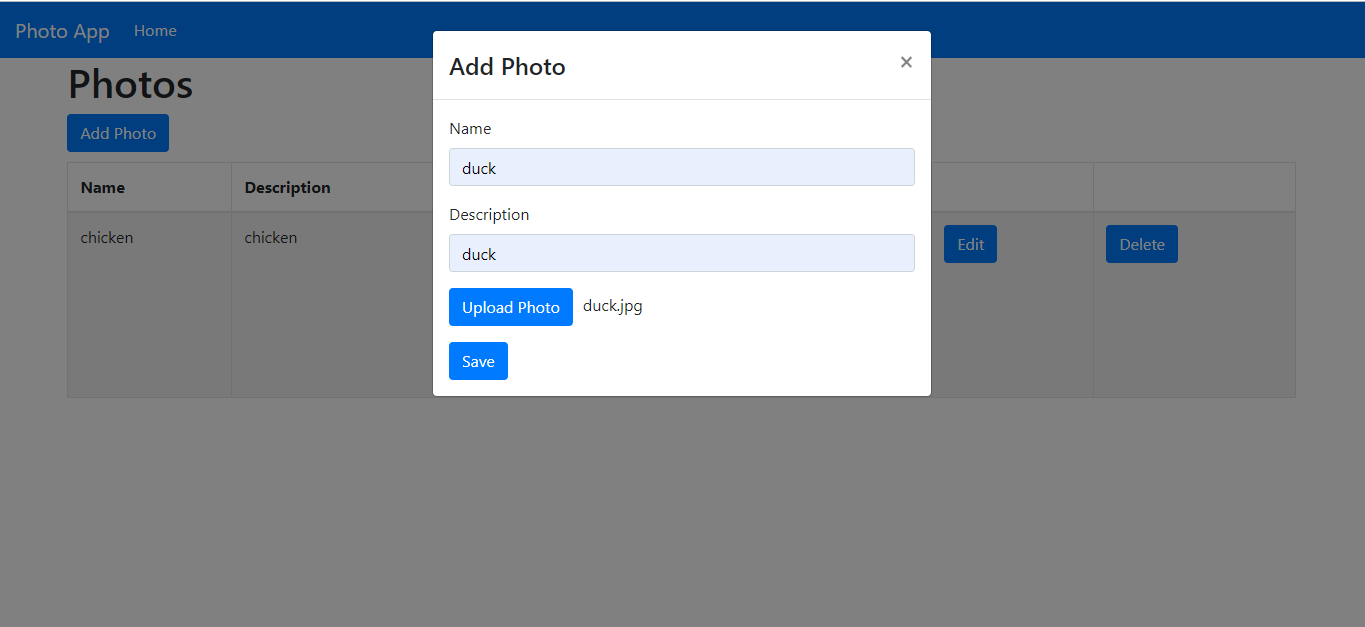This screenshot has height=627, width=1365.
Task: Click the Edit button for the chicken row
Action: tap(969, 243)
